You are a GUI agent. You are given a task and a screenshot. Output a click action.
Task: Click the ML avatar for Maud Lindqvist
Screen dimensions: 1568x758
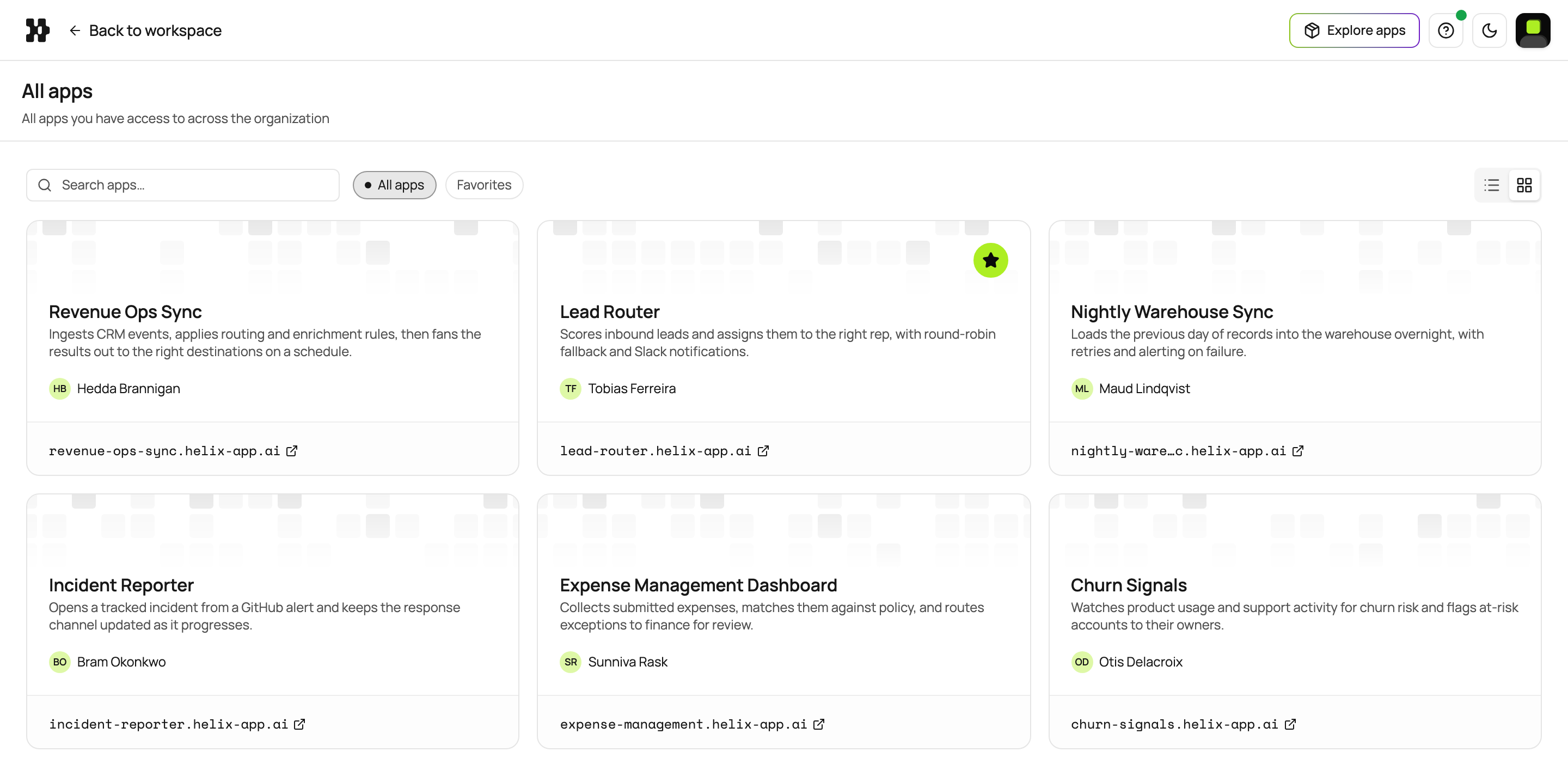coord(1082,388)
